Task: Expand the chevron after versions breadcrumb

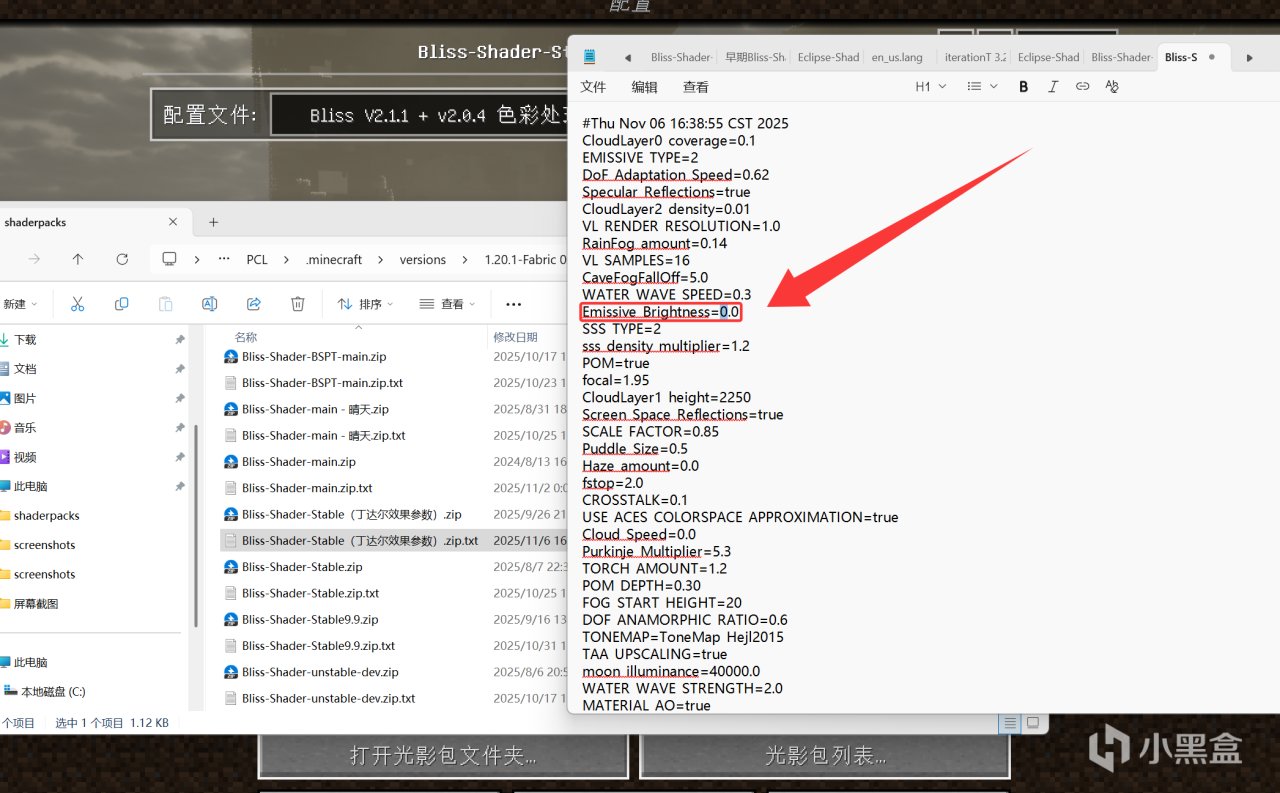Action: [465, 259]
